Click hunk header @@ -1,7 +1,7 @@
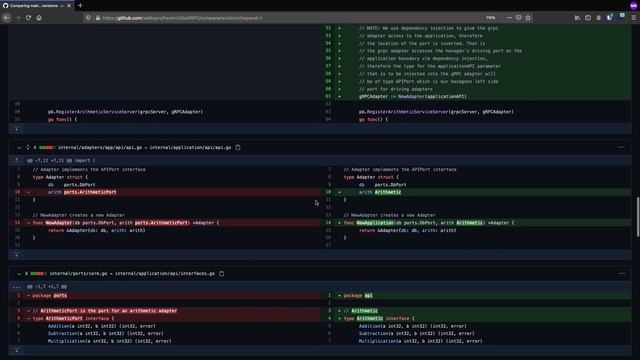 (47, 287)
